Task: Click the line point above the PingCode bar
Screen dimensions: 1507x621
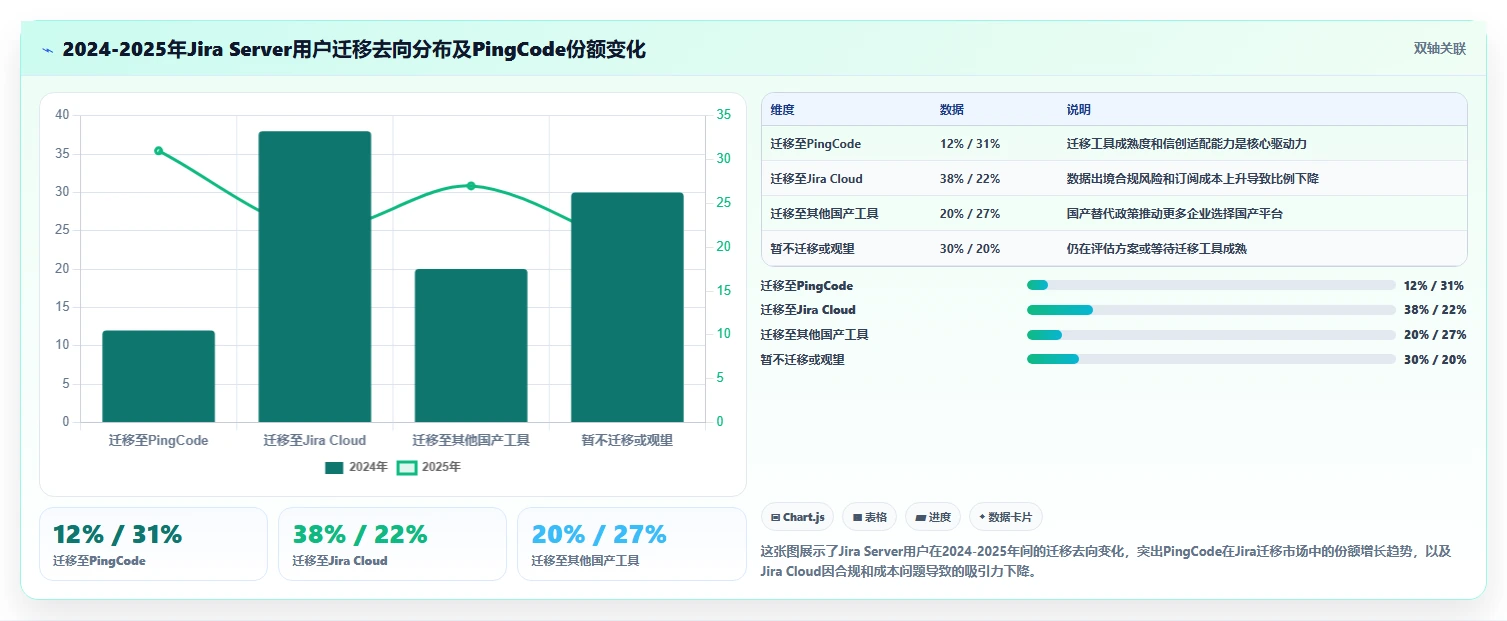Action: pyautogui.click(x=158, y=151)
